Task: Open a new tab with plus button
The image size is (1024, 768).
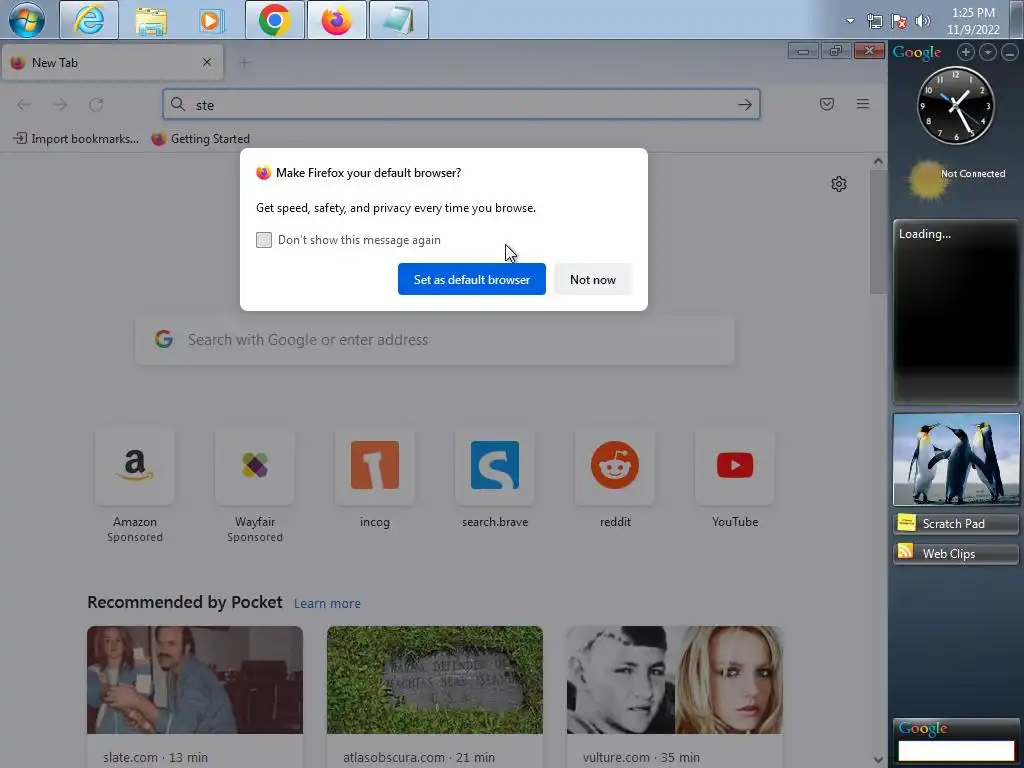Action: point(245,63)
